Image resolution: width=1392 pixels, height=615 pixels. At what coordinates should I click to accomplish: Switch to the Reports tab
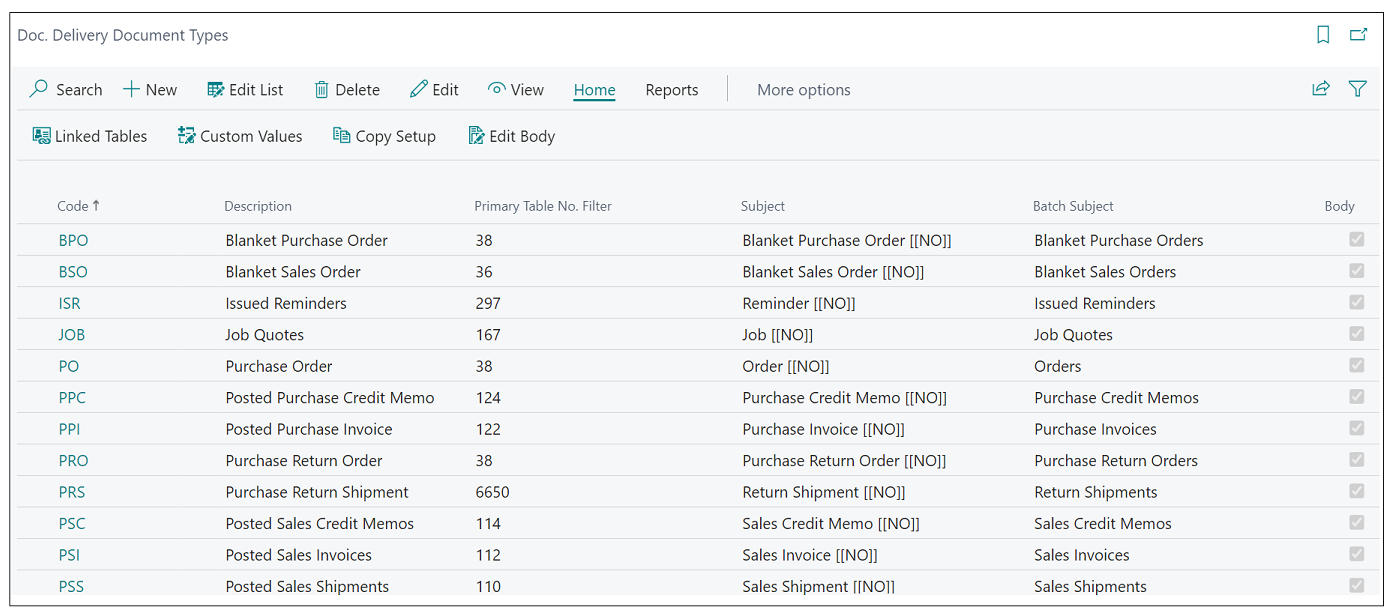click(671, 89)
